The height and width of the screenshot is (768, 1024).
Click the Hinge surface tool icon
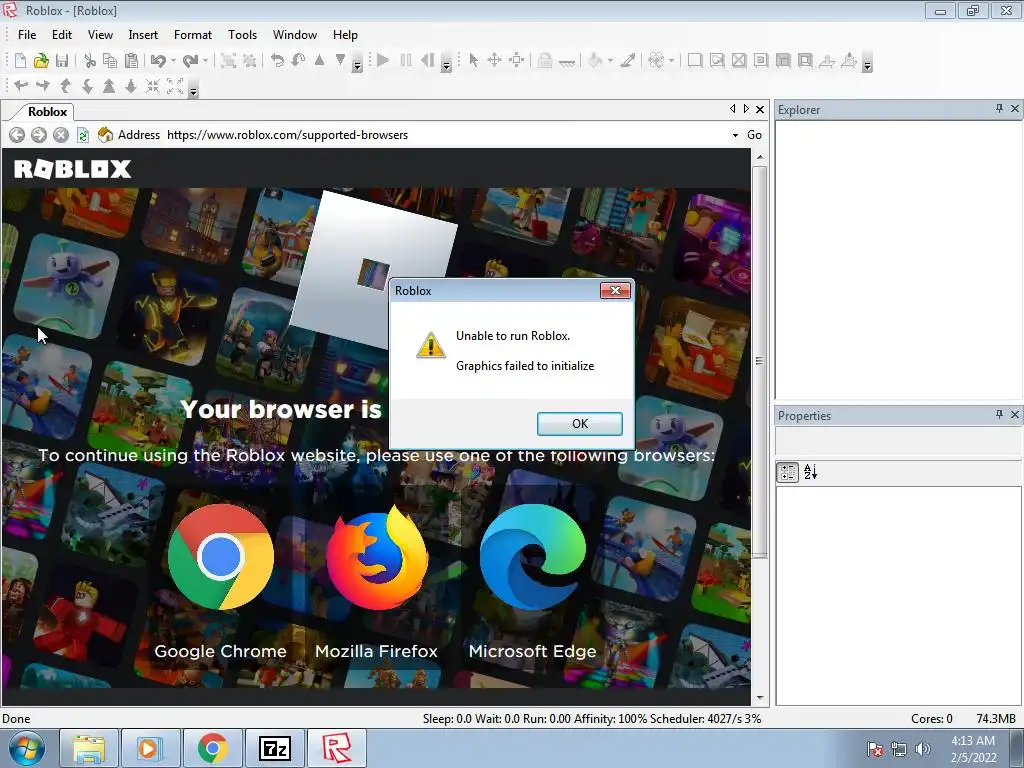click(x=827, y=61)
